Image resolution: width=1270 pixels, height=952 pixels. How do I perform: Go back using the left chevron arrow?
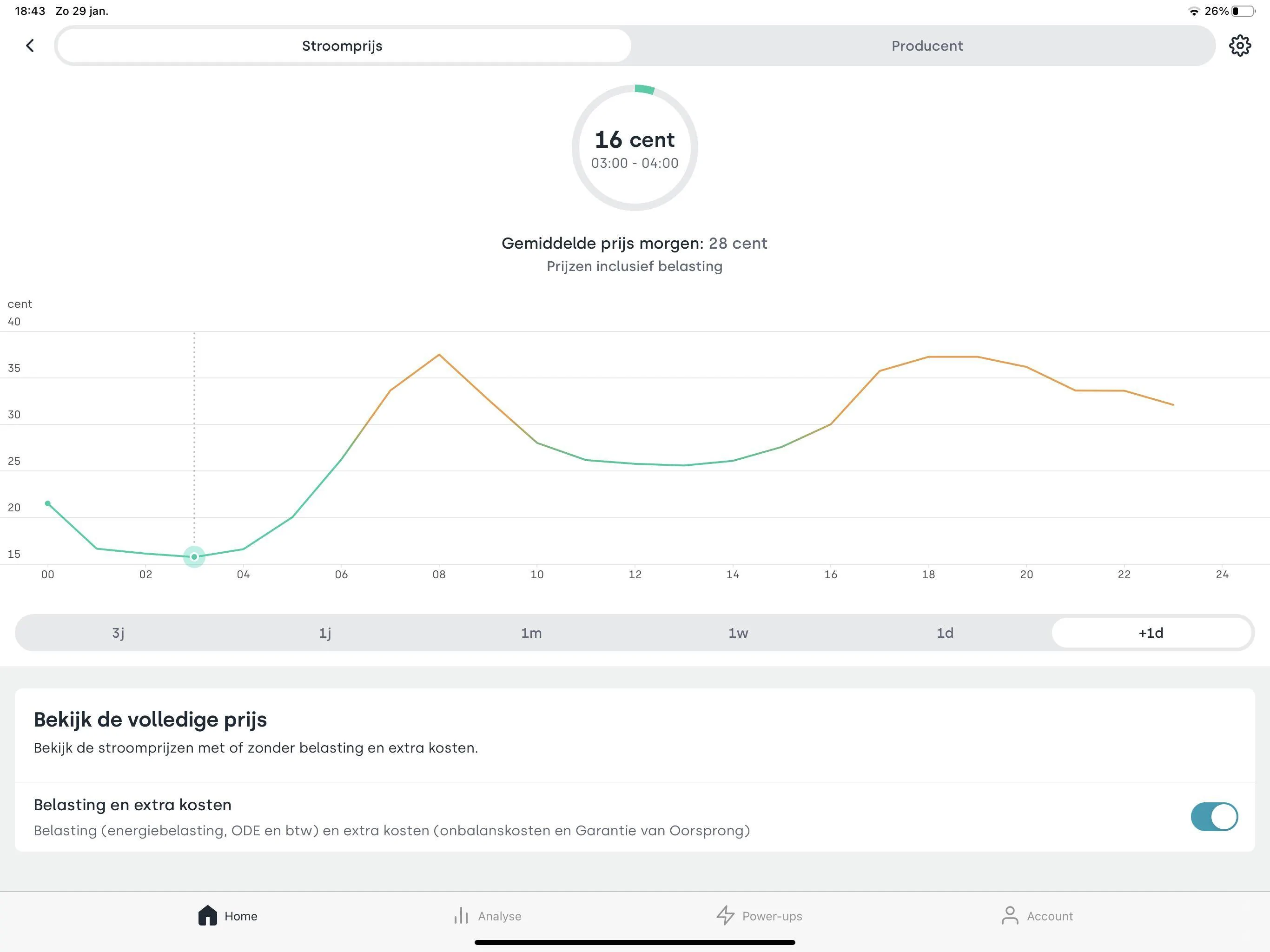30,46
